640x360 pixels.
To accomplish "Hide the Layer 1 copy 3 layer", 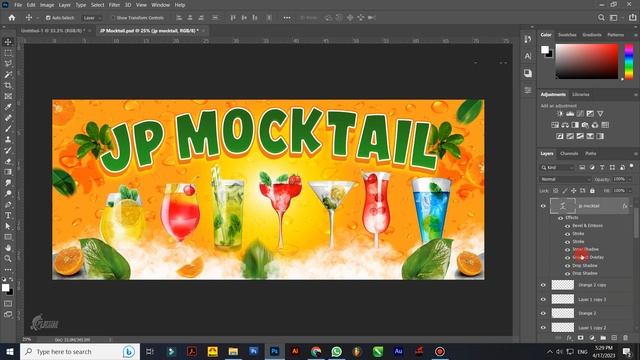I will pyautogui.click(x=543, y=300).
